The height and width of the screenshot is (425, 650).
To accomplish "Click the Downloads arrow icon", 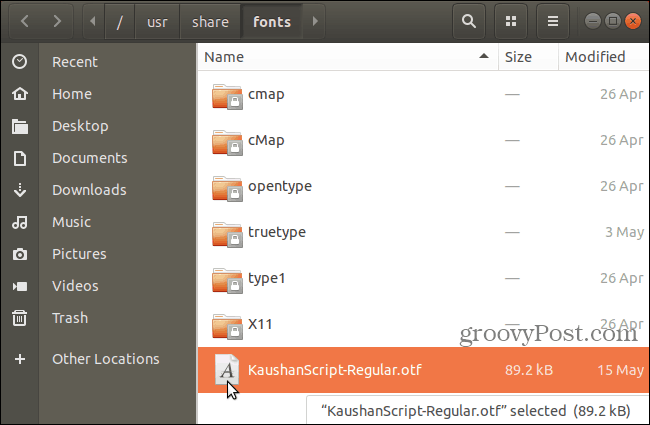I will coord(19,190).
